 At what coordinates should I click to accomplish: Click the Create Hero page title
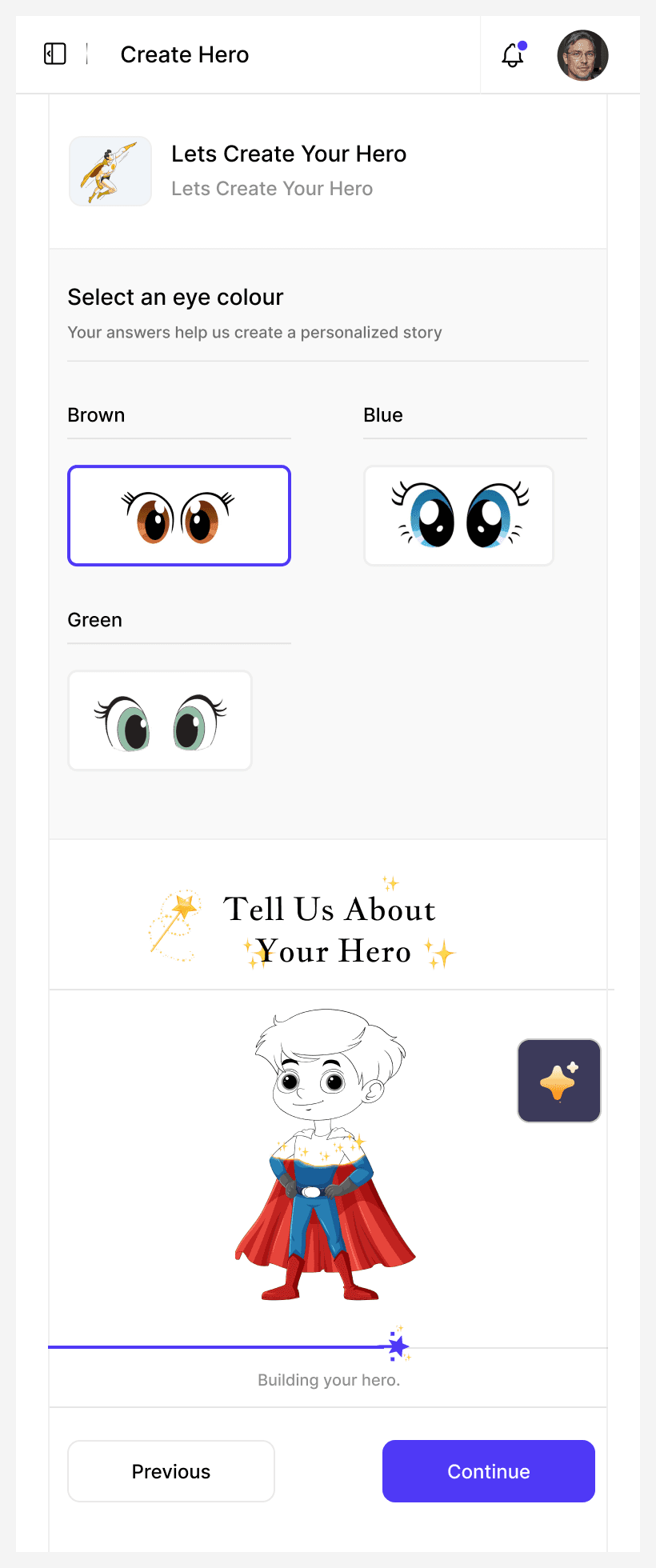[x=185, y=54]
